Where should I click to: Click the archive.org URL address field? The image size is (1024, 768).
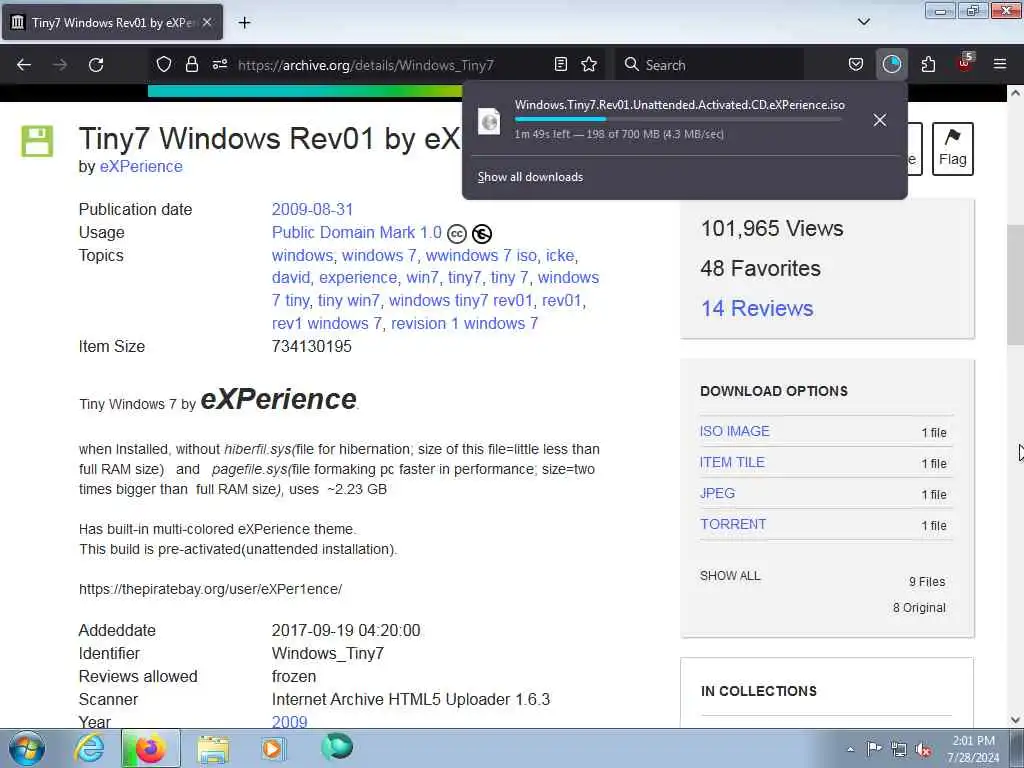pos(366,65)
